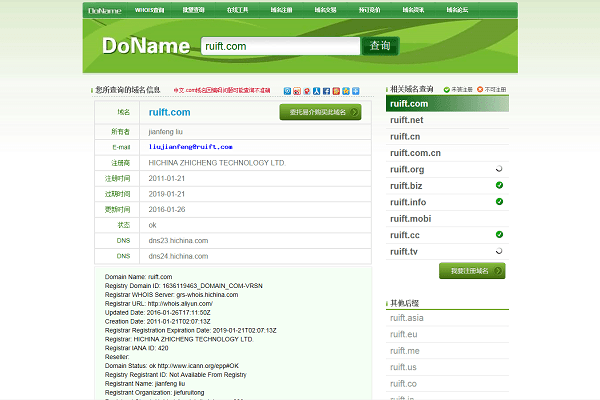
Task: Select ruift.me under other suffixes
Action: click(404, 351)
